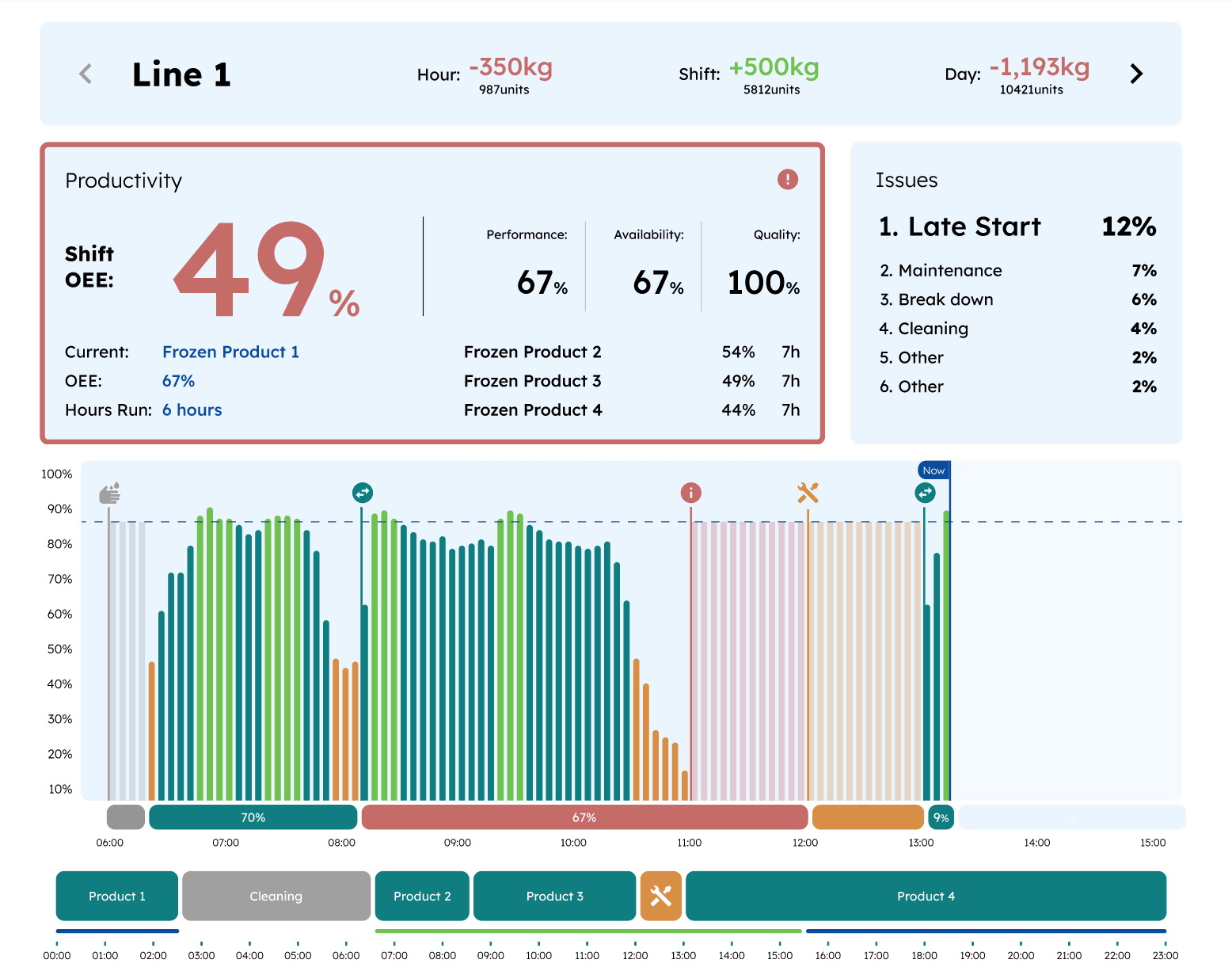Select the Frozen Product 2 row
This screenshot has height=971, width=1232.
coord(632,352)
